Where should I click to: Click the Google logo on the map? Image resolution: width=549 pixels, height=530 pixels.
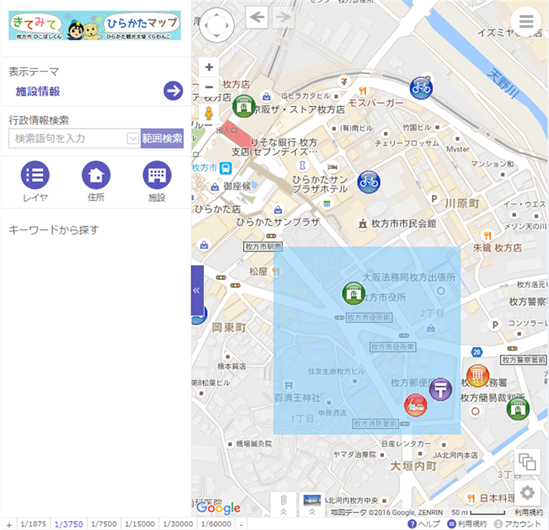coord(218,508)
